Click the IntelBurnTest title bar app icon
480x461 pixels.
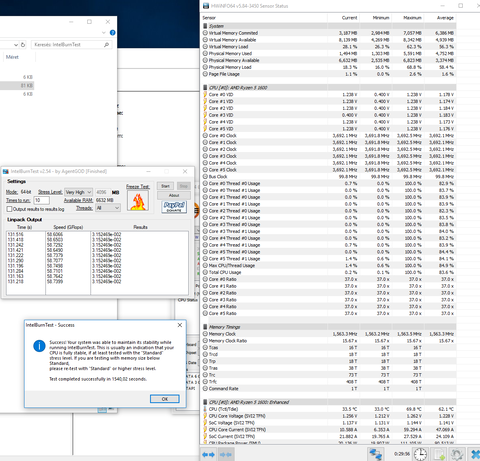6,171
